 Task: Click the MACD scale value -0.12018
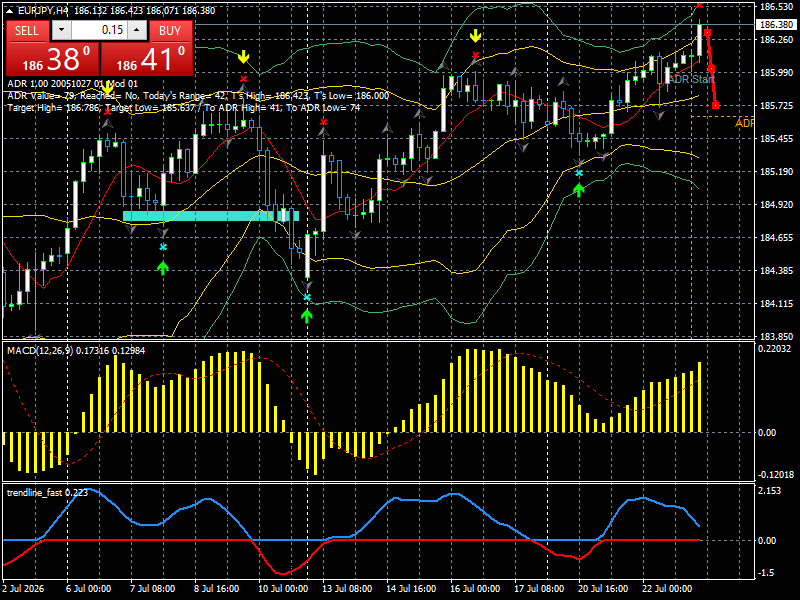coord(776,474)
